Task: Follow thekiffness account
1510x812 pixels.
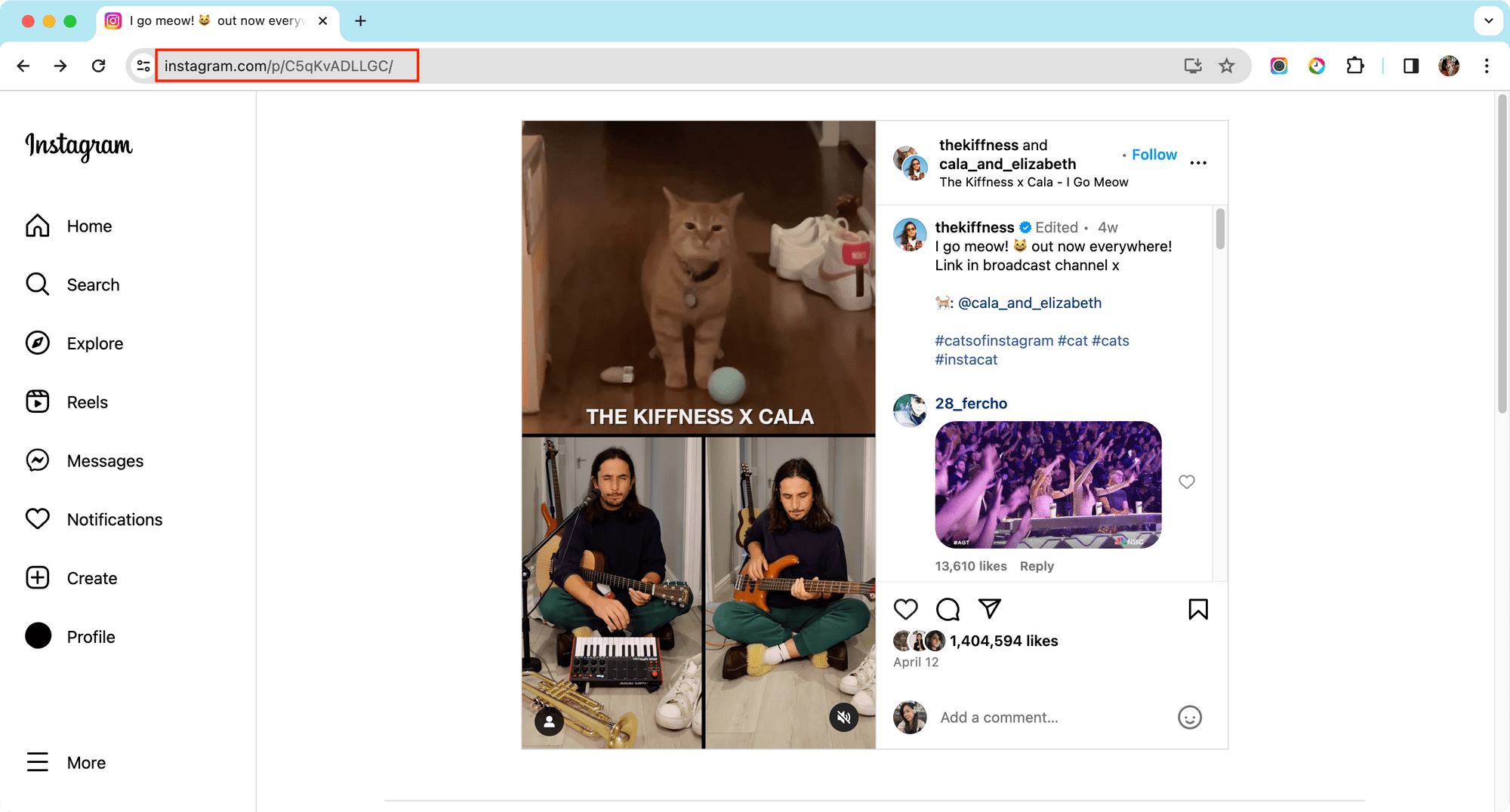Action: pos(1154,155)
